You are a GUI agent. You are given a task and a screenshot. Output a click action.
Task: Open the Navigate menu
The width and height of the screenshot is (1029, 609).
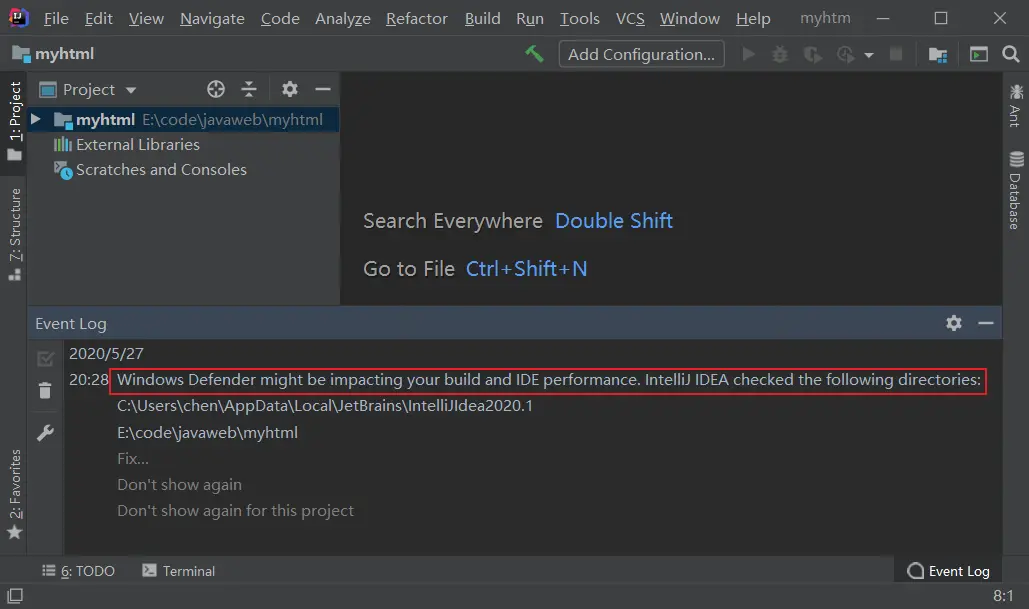(x=212, y=18)
